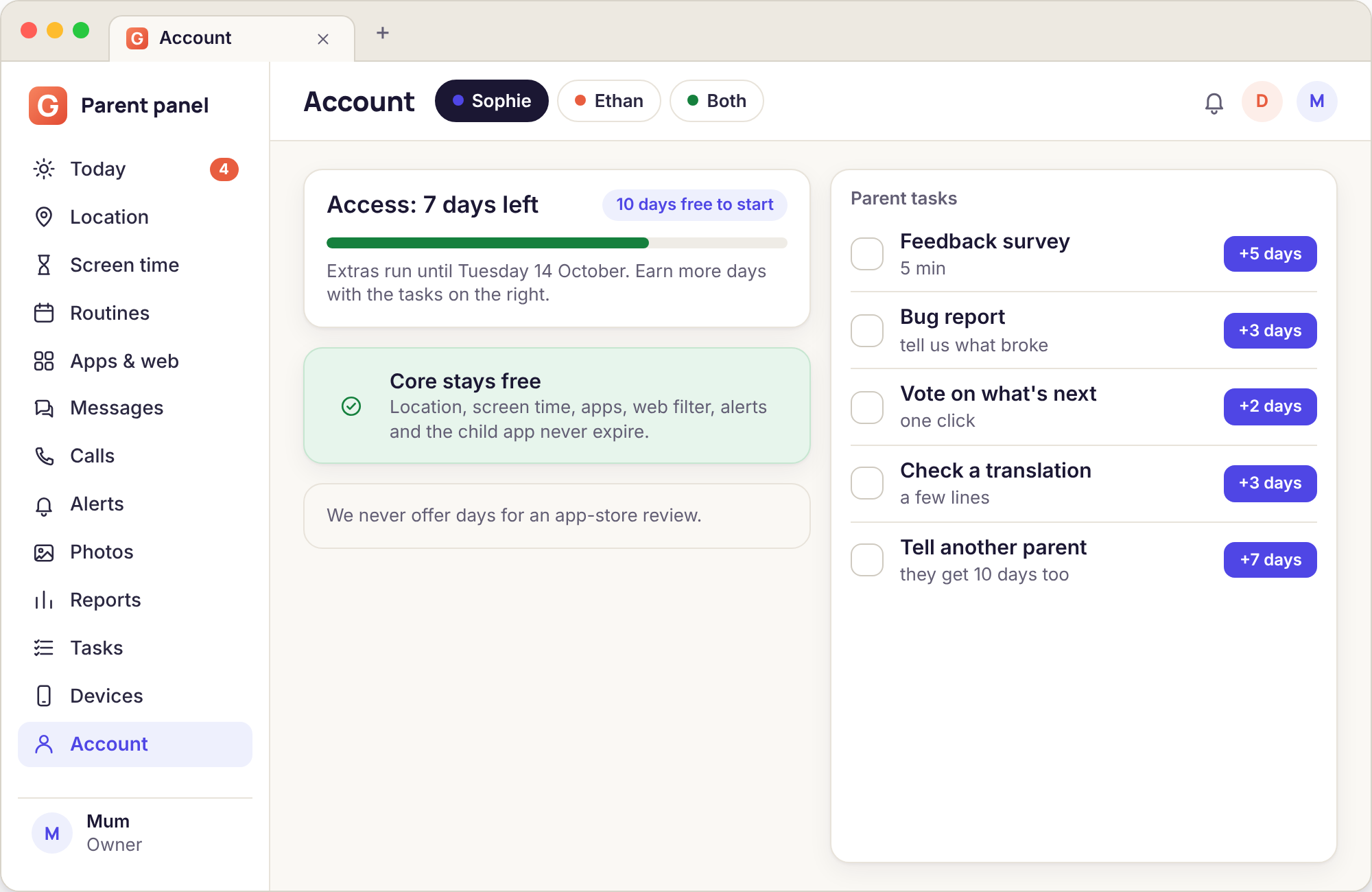Click the green checkmark in Core stays free

coord(351,406)
